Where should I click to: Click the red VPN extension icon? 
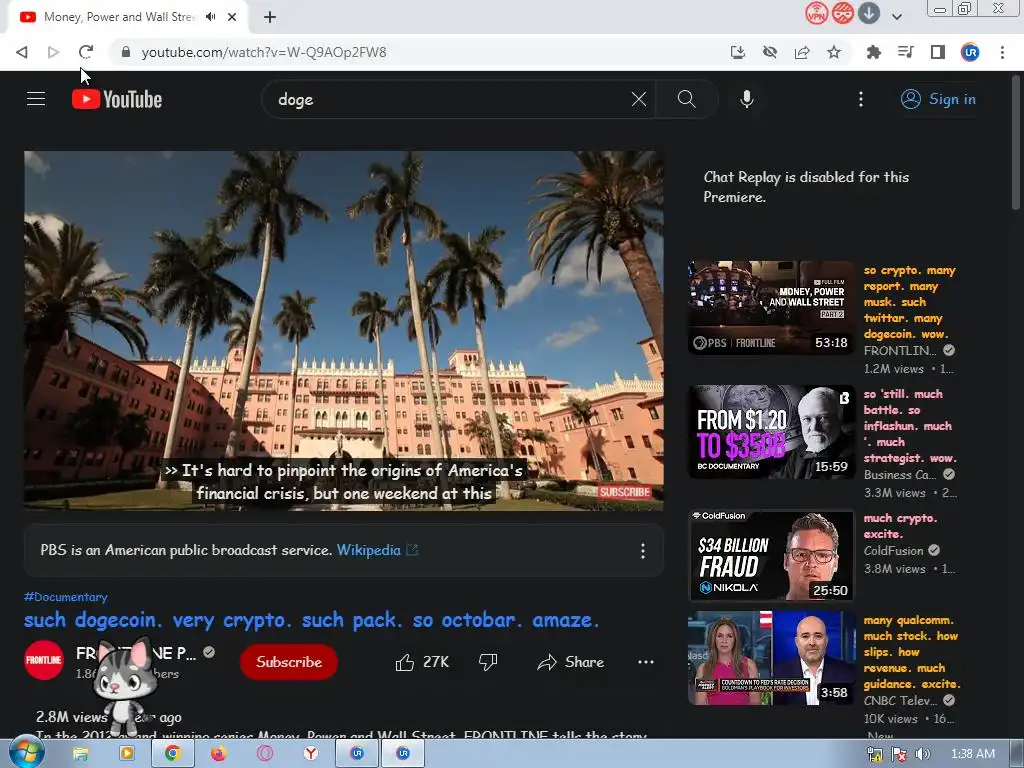tap(816, 13)
